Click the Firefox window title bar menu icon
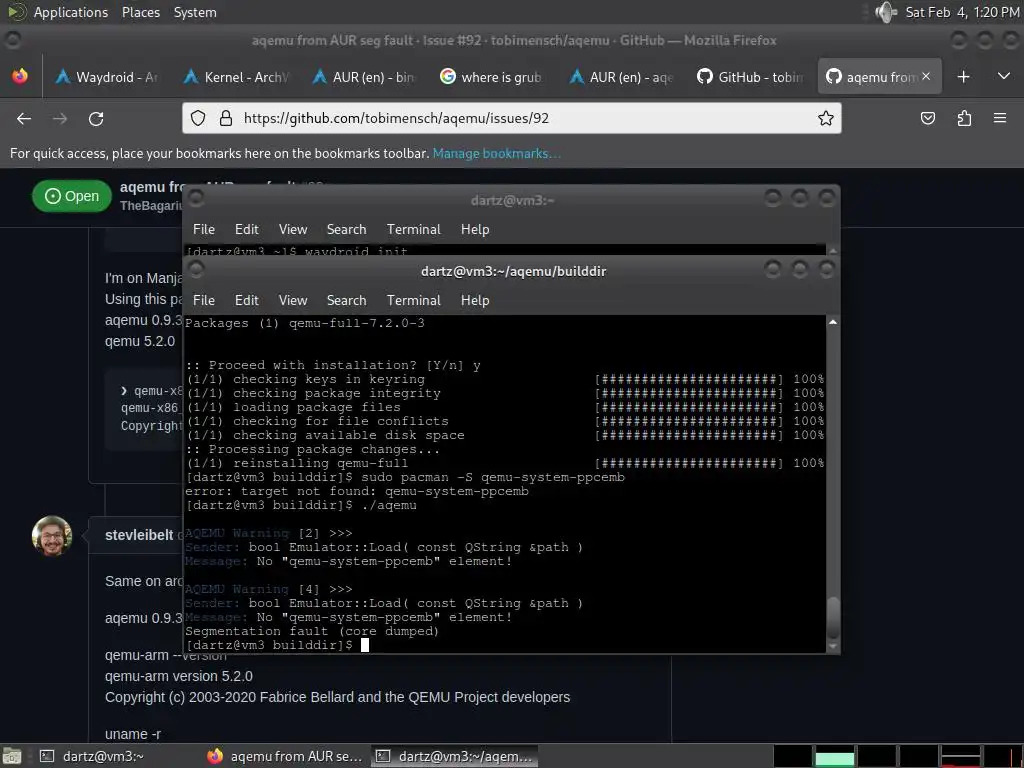The image size is (1024, 768). [x=12, y=40]
